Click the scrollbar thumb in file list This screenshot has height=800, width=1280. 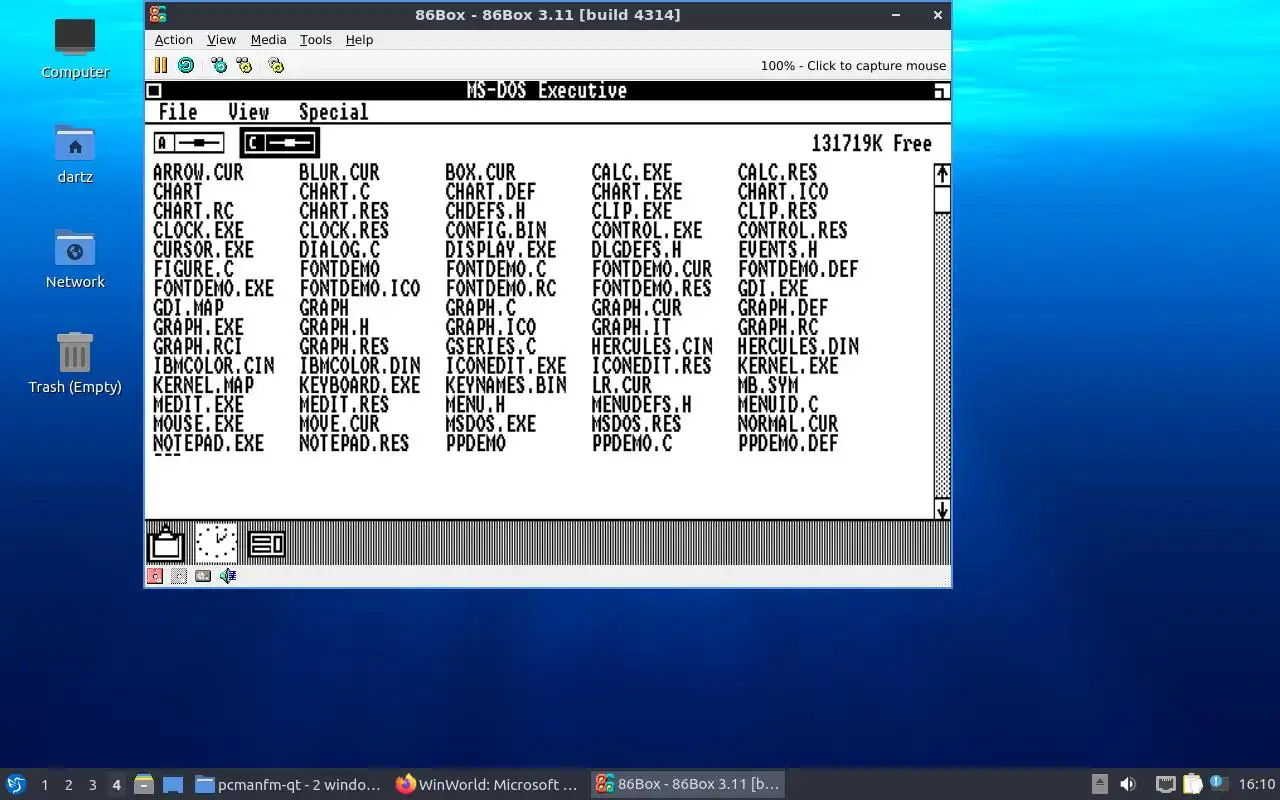tap(942, 199)
